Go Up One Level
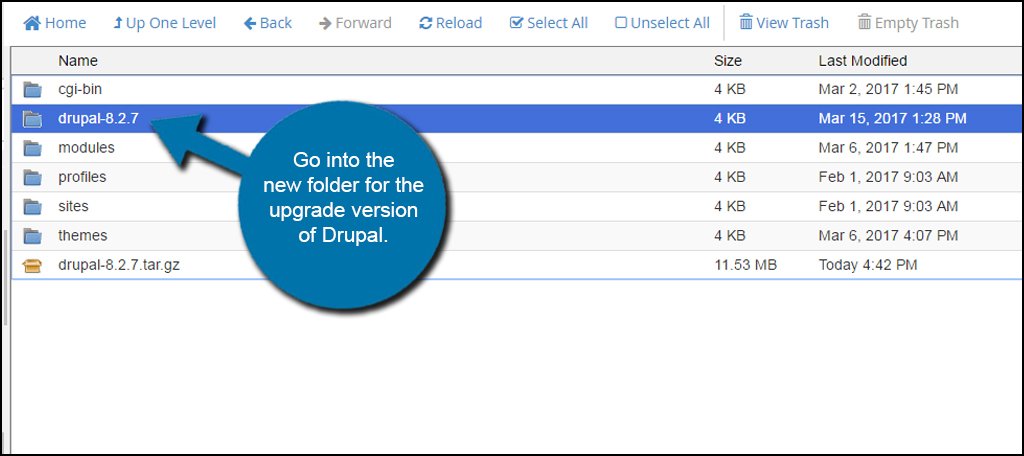Image resolution: width=1024 pixels, height=456 pixels. click(x=165, y=23)
